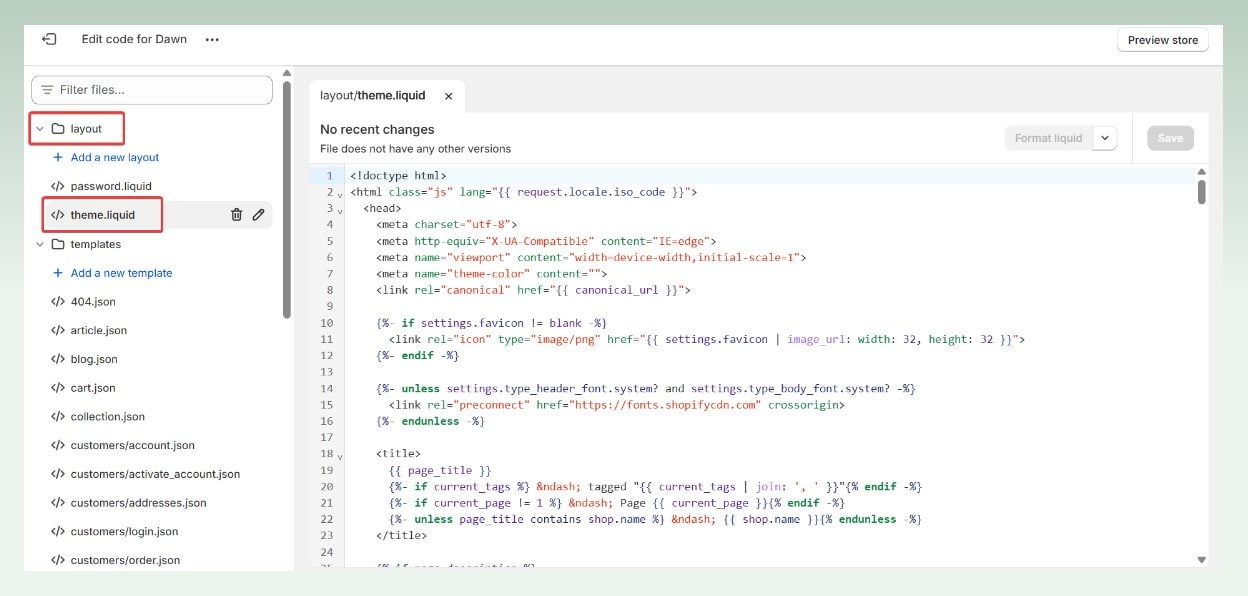
Task: Fold the title tag at line 18
Action: [x=340, y=456]
